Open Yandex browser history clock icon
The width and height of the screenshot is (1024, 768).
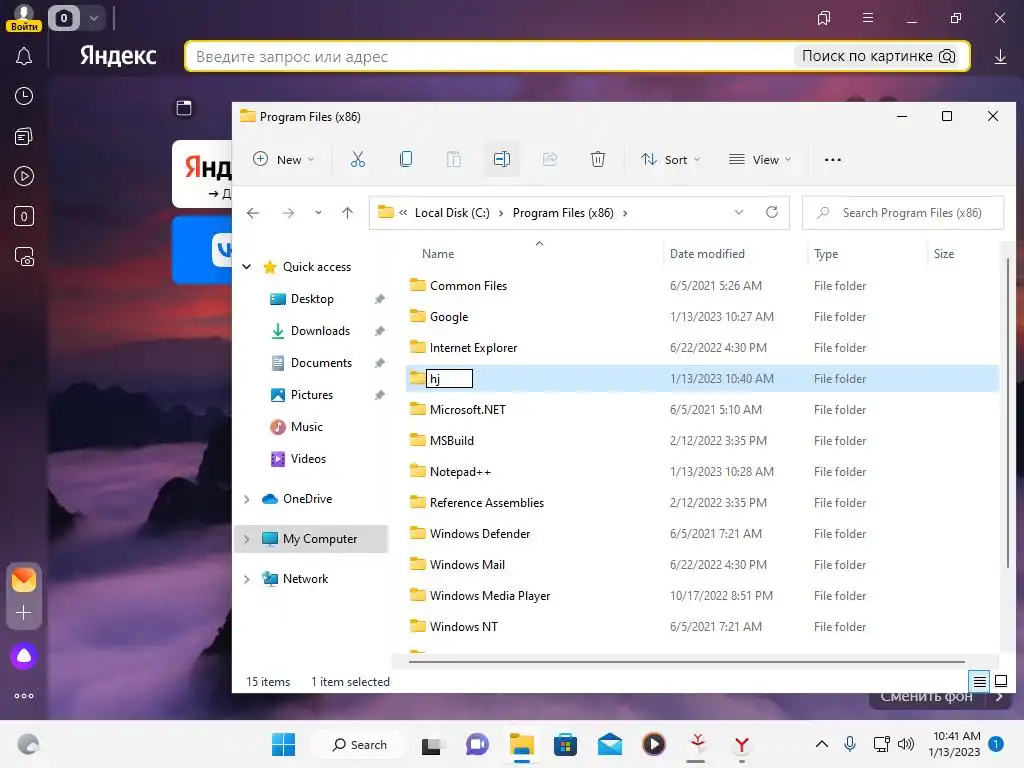24,96
